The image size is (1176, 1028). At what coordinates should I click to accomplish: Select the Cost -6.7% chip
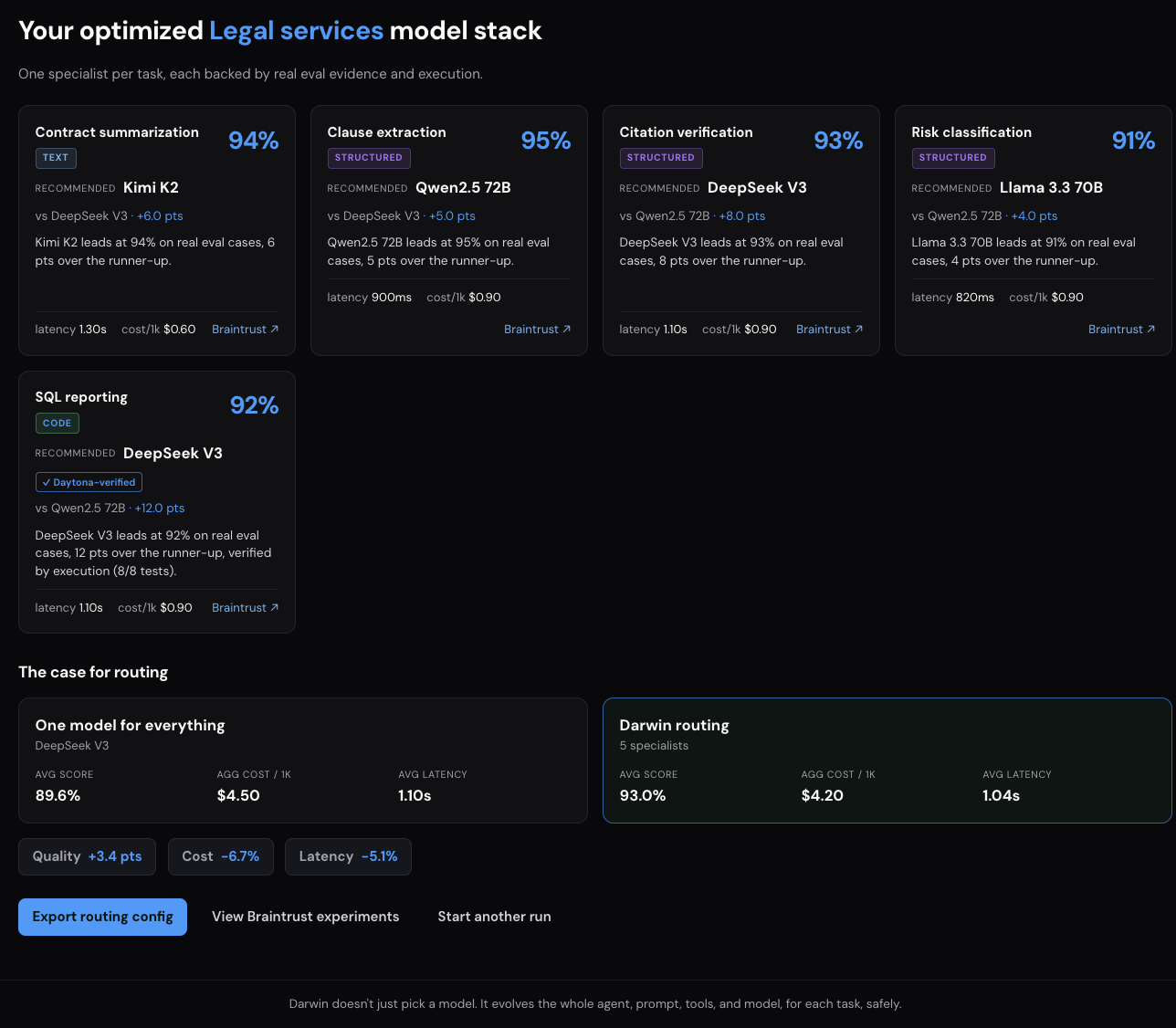(x=220, y=856)
